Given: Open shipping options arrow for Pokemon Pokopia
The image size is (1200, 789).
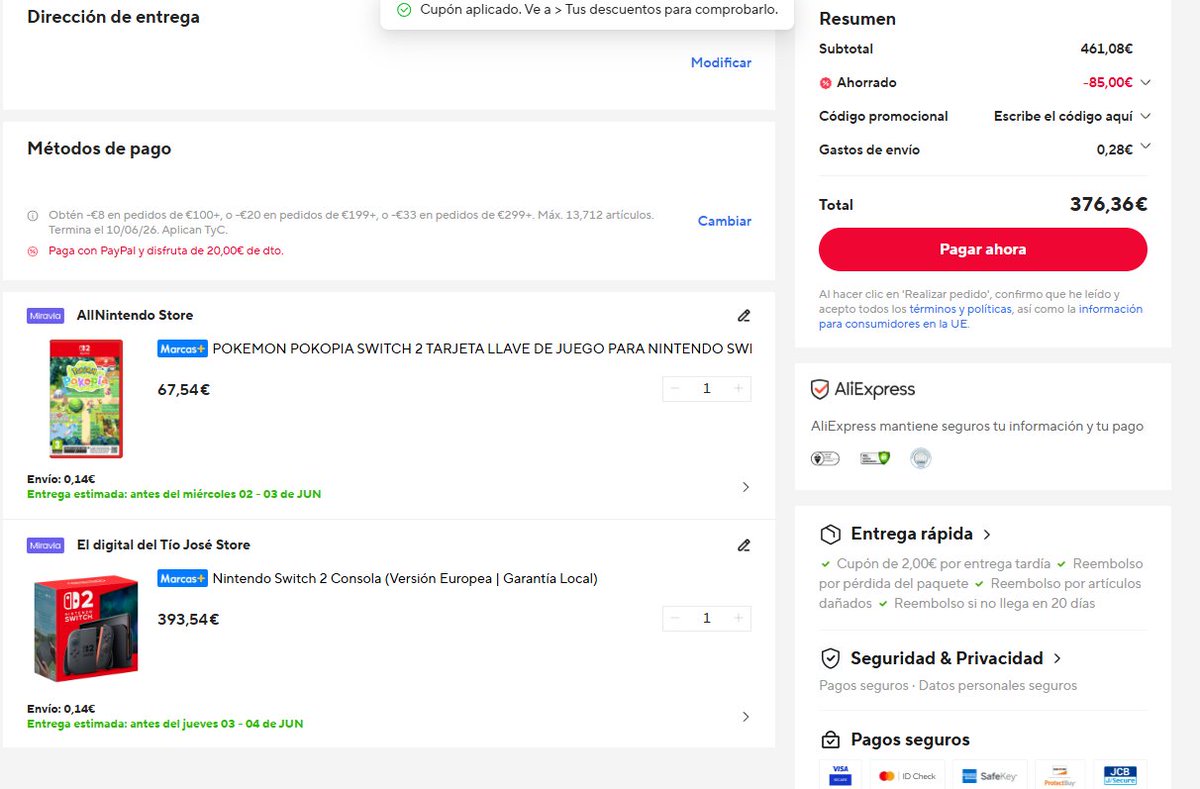Looking at the screenshot, I should click(x=745, y=487).
